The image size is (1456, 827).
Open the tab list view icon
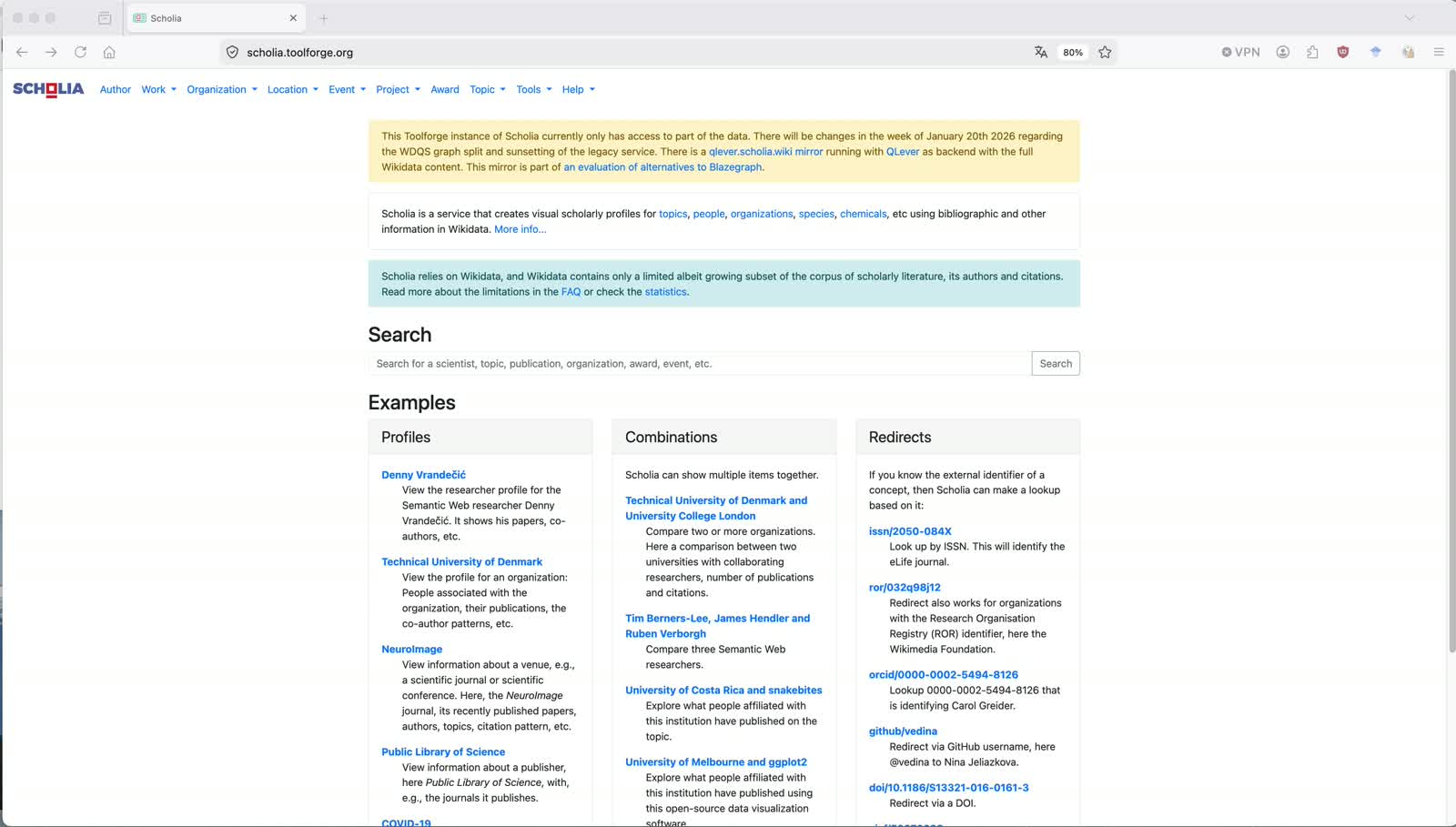pyautogui.click(x=105, y=18)
